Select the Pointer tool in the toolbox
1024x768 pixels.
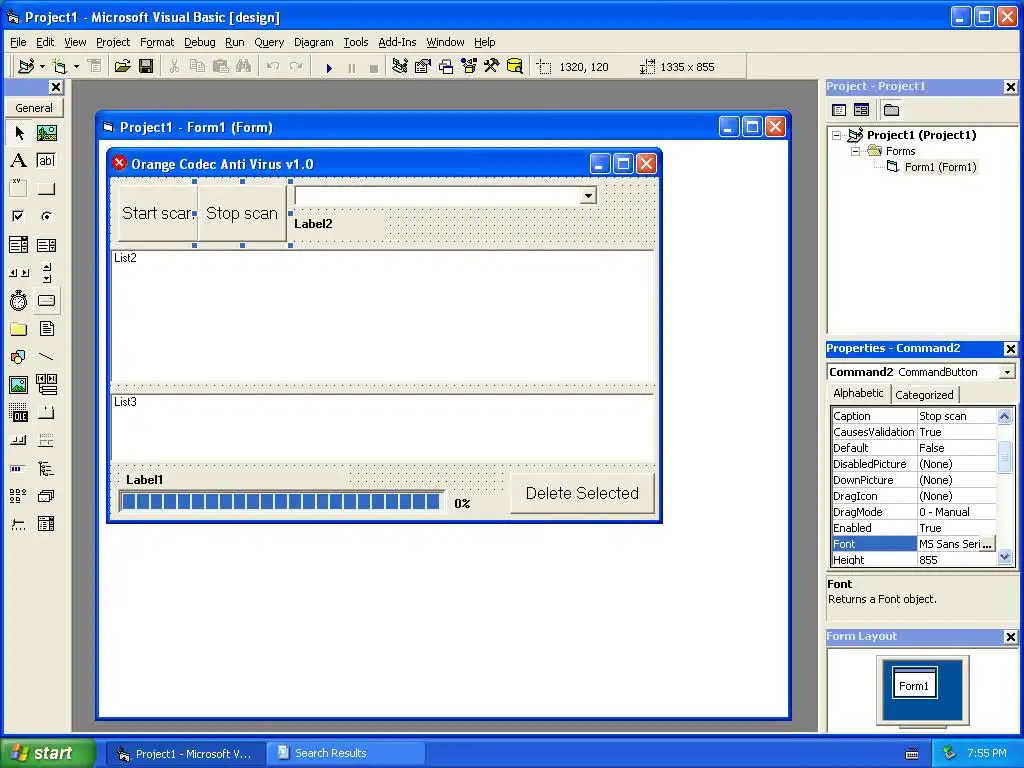(19, 133)
